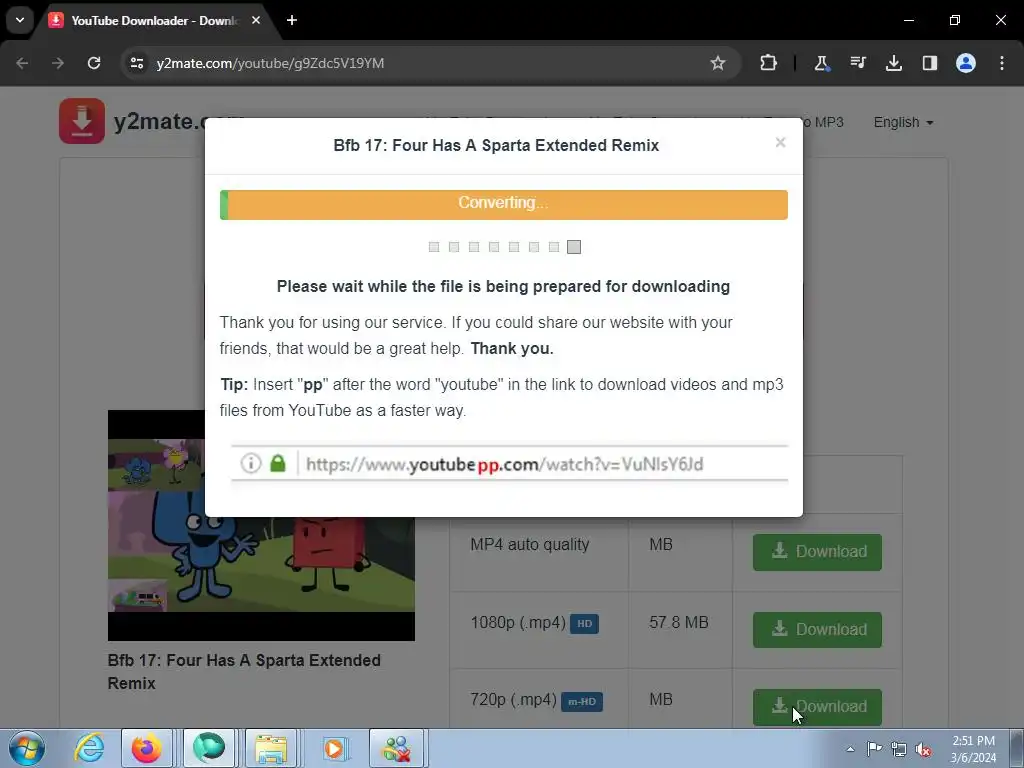Open the English language dropdown
The image size is (1024, 768).
(903, 122)
